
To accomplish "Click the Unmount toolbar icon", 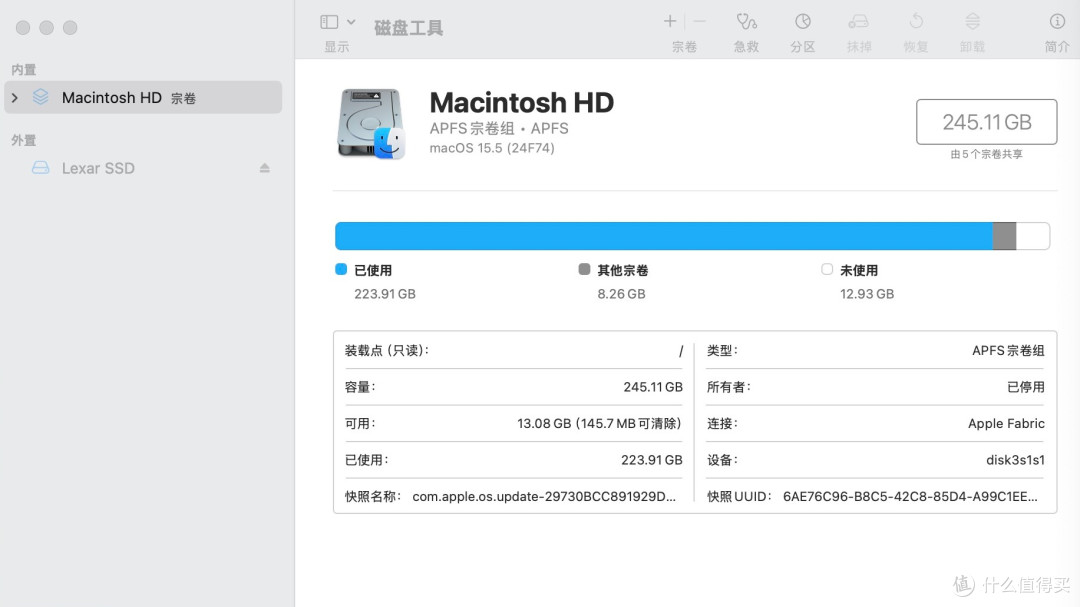I will pyautogui.click(x=973, y=22).
